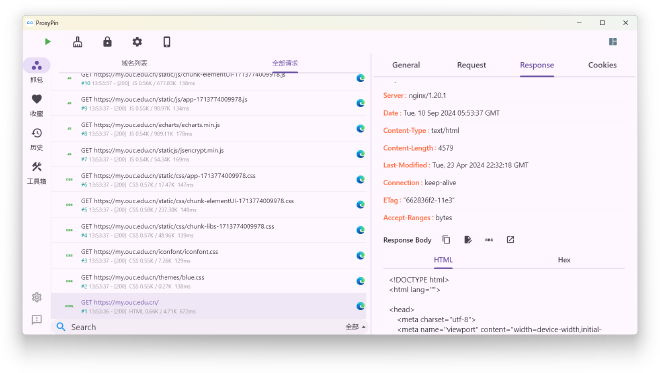This screenshot has height=373, width=660.
Task: Toggle panel layout icon at top right
Action: (613, 42)
